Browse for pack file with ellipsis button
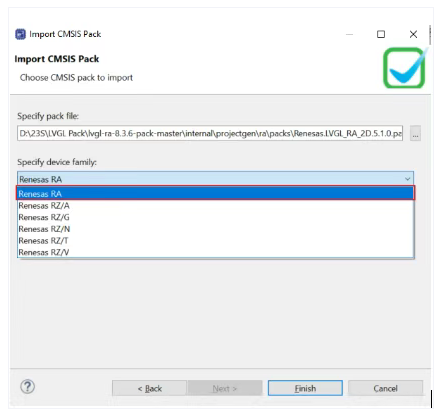Viewport: 436px width, 415px height. coord(415,134)
